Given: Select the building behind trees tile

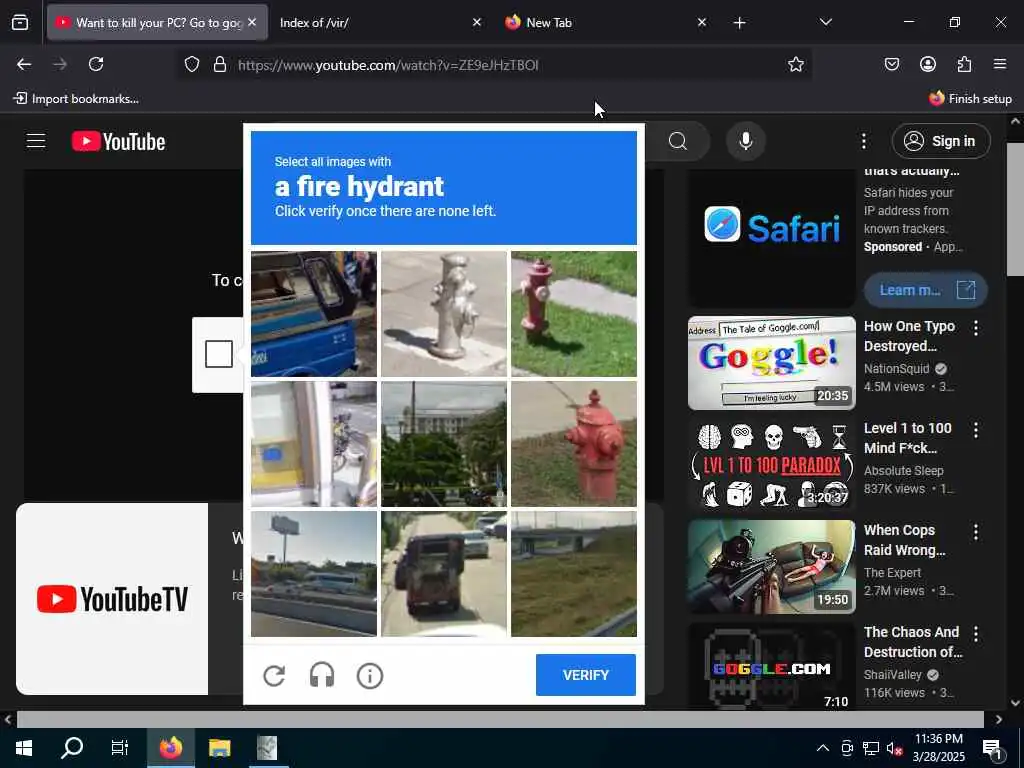Looking at the screenshot, I should pos(444,444).
